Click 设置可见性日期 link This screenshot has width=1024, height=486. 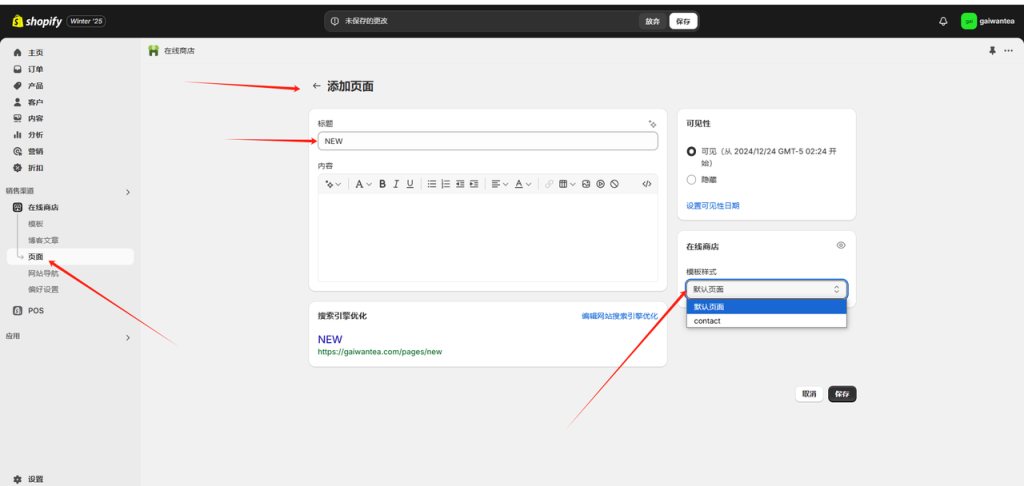712,206
